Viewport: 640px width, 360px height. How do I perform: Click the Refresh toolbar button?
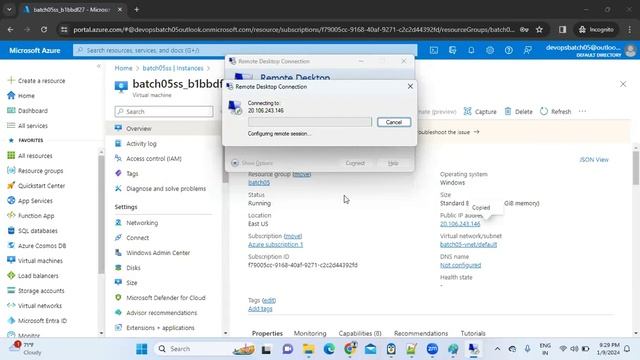pos(556,111)
